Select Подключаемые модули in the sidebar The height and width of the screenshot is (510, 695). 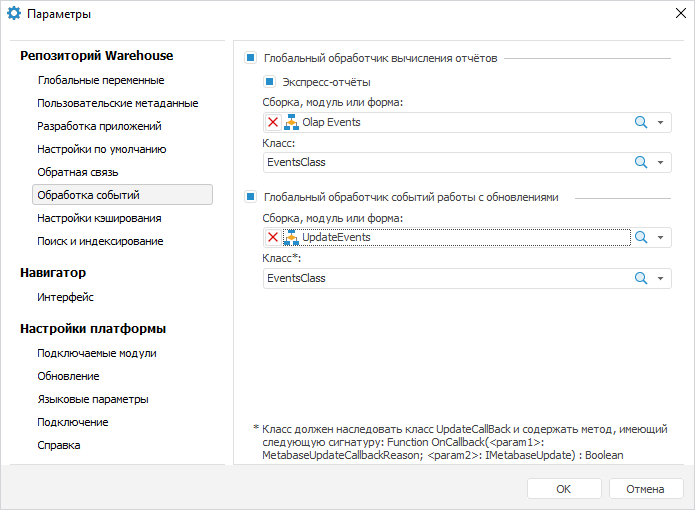click(97, 353)
